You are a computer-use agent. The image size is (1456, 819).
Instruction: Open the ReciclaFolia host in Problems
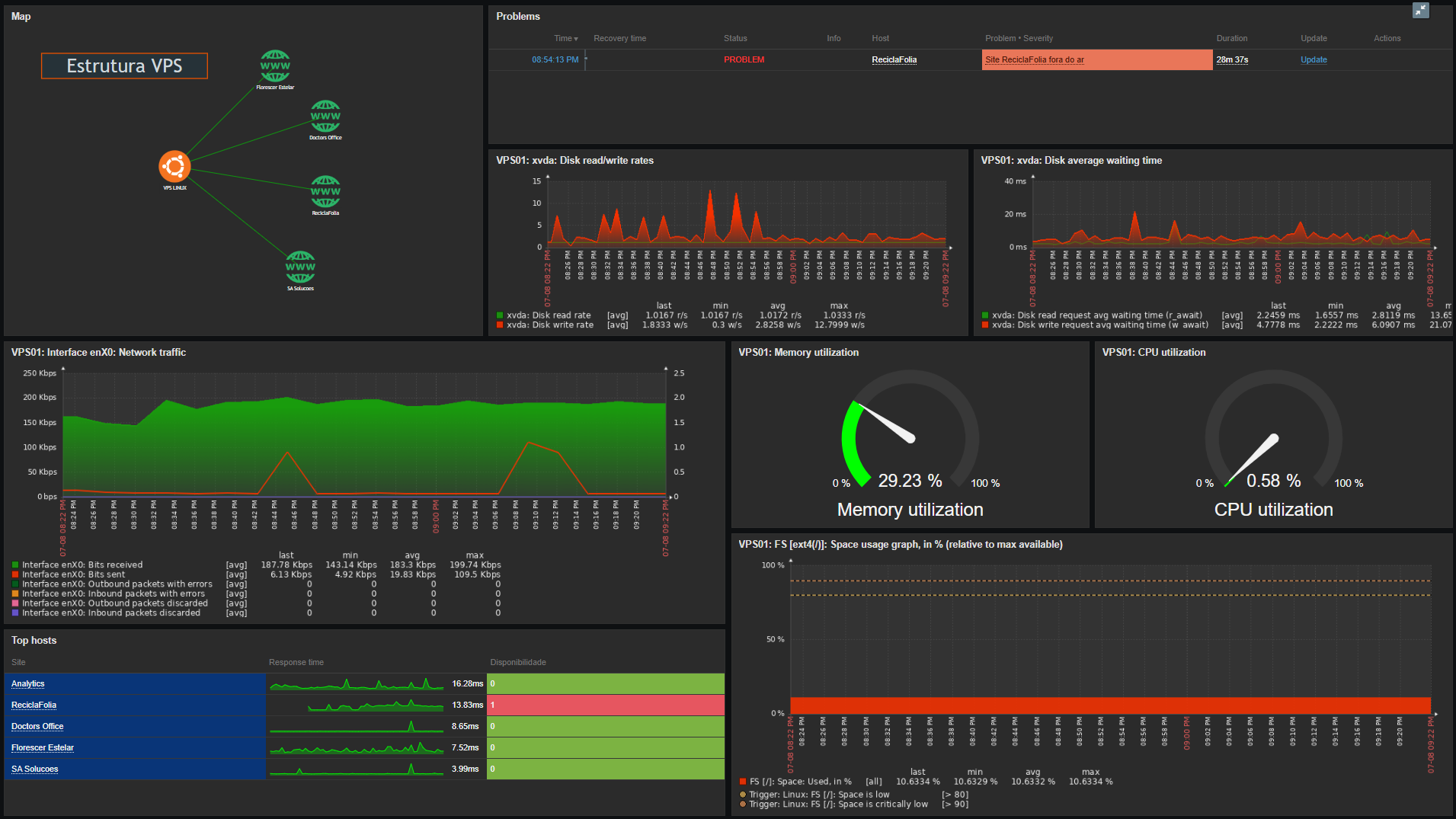(894, 59)
